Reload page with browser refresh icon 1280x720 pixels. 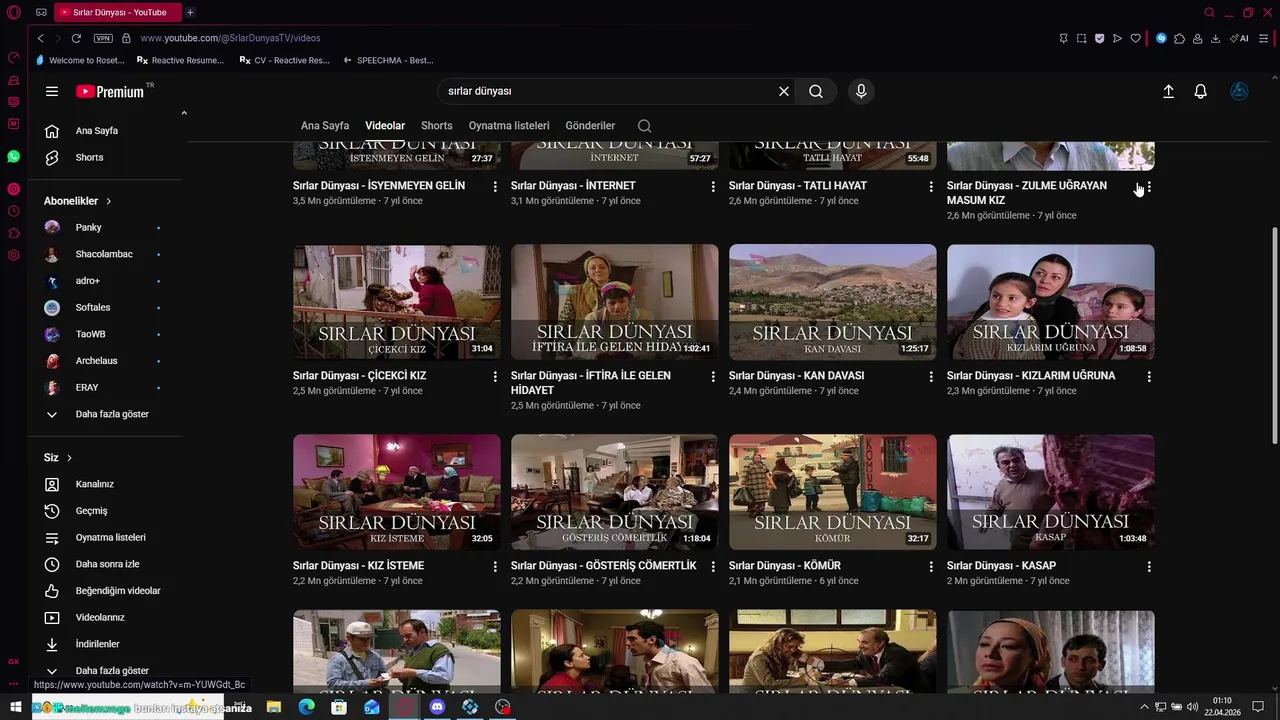(x=76, y=38)
